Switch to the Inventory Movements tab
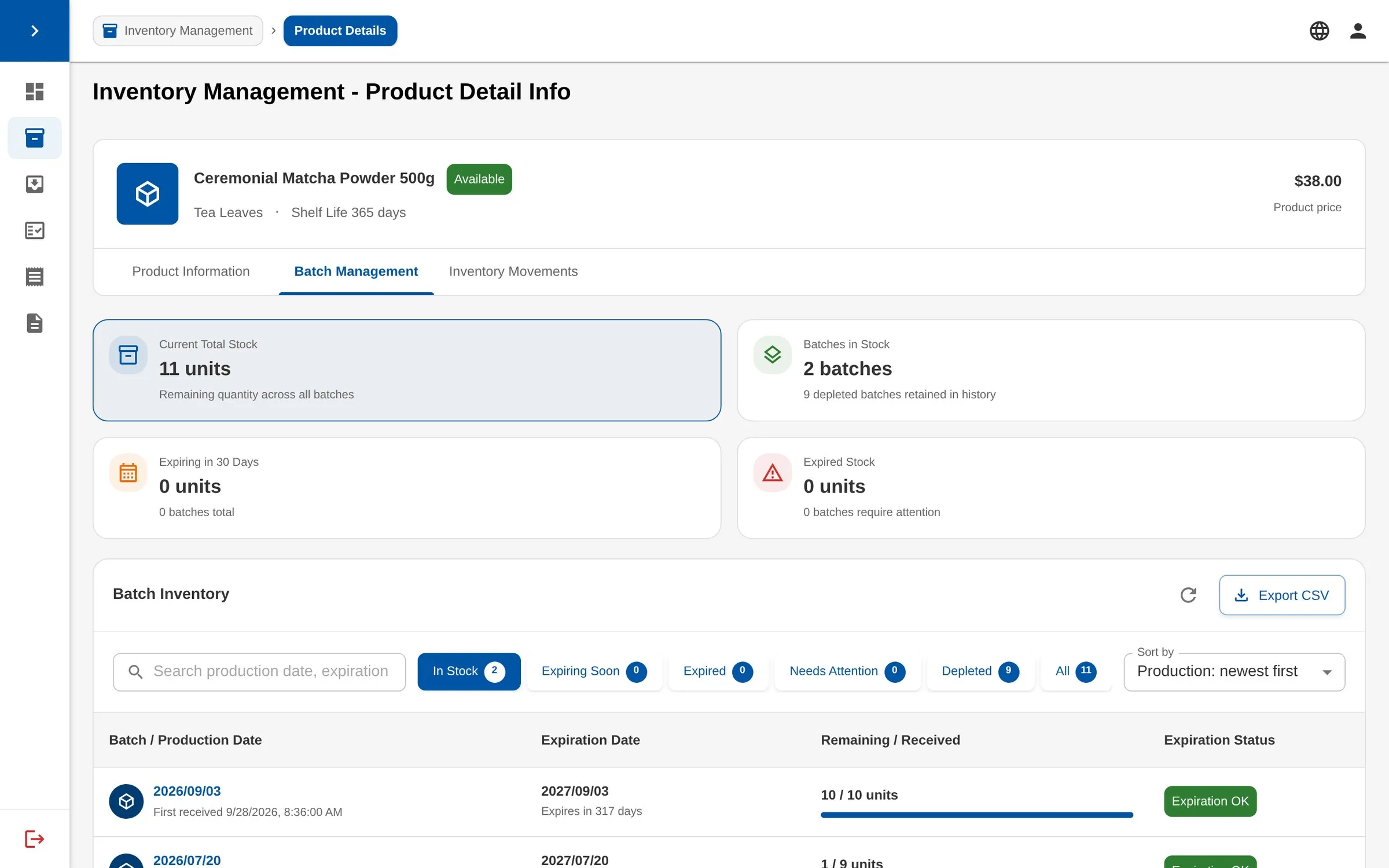The image size is (1389, 868). click(513, 271)
